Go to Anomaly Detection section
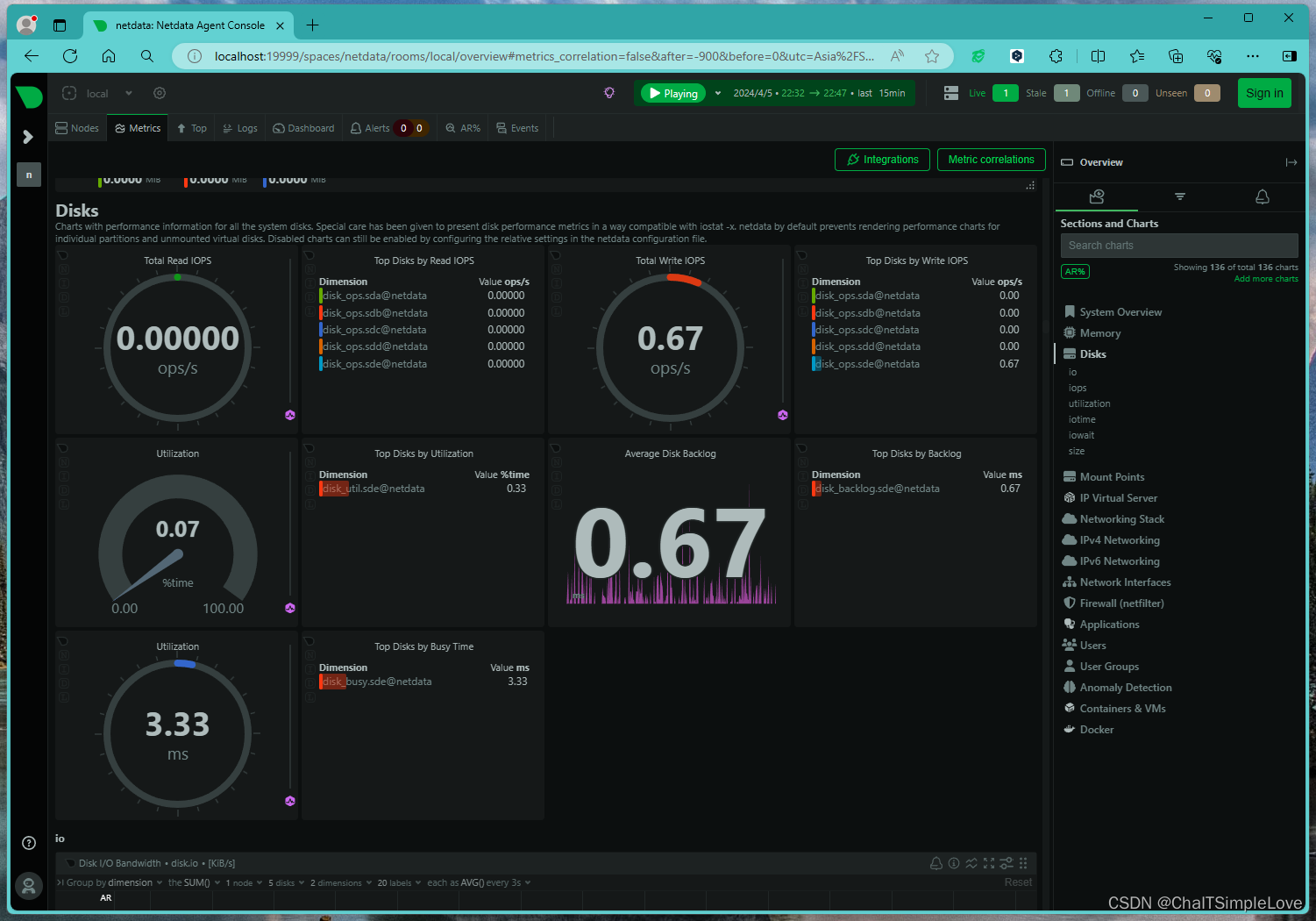 (x=1126, y=688)
